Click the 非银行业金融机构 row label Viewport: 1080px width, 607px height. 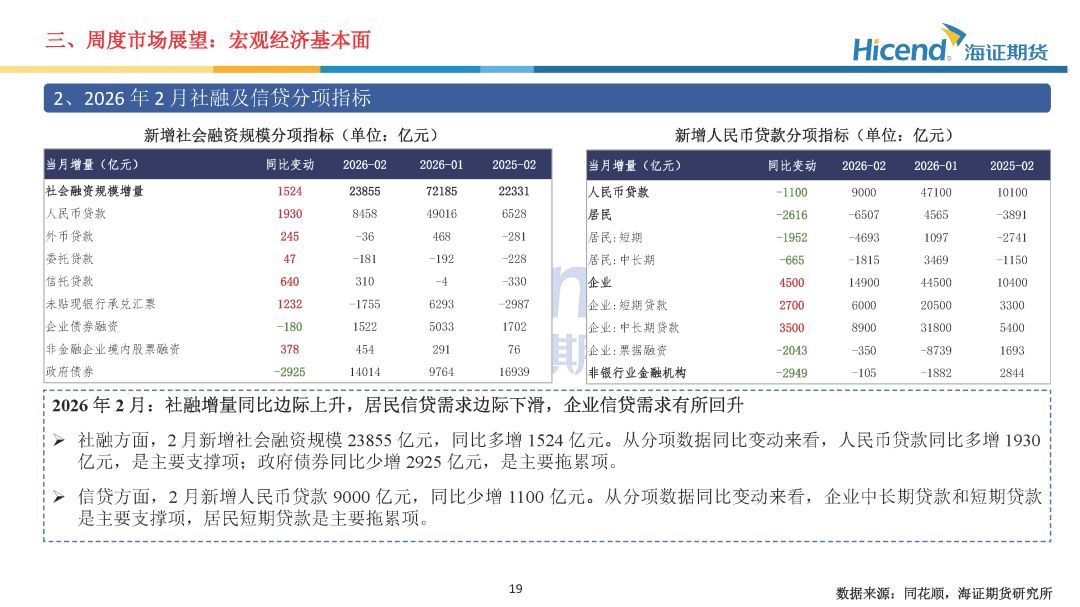637,373
